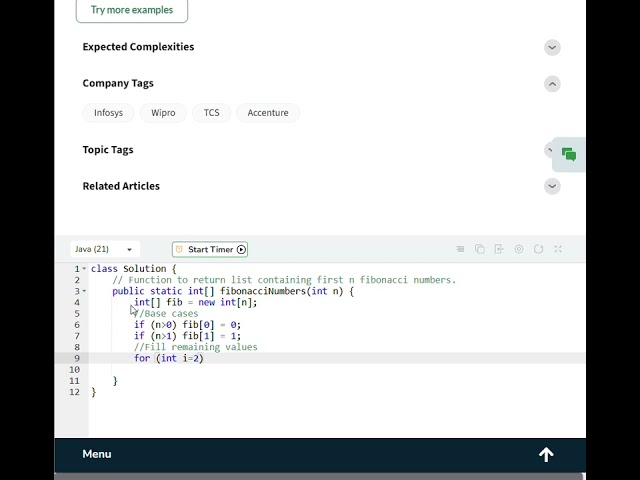The image size is (640, 480).
Task: Start the timer with Start Timer button
Action: (x=210, y=249)
